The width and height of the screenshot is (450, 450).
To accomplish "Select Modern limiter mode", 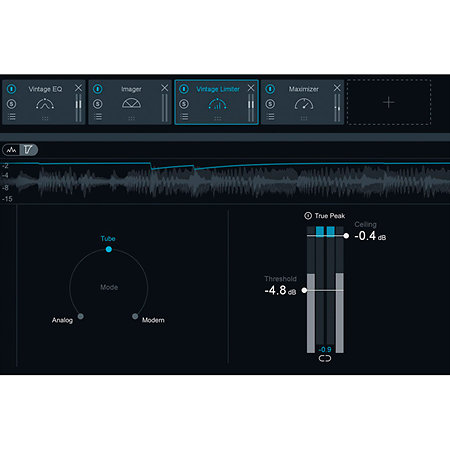I will pyautogui.click(x=135, y=316).
